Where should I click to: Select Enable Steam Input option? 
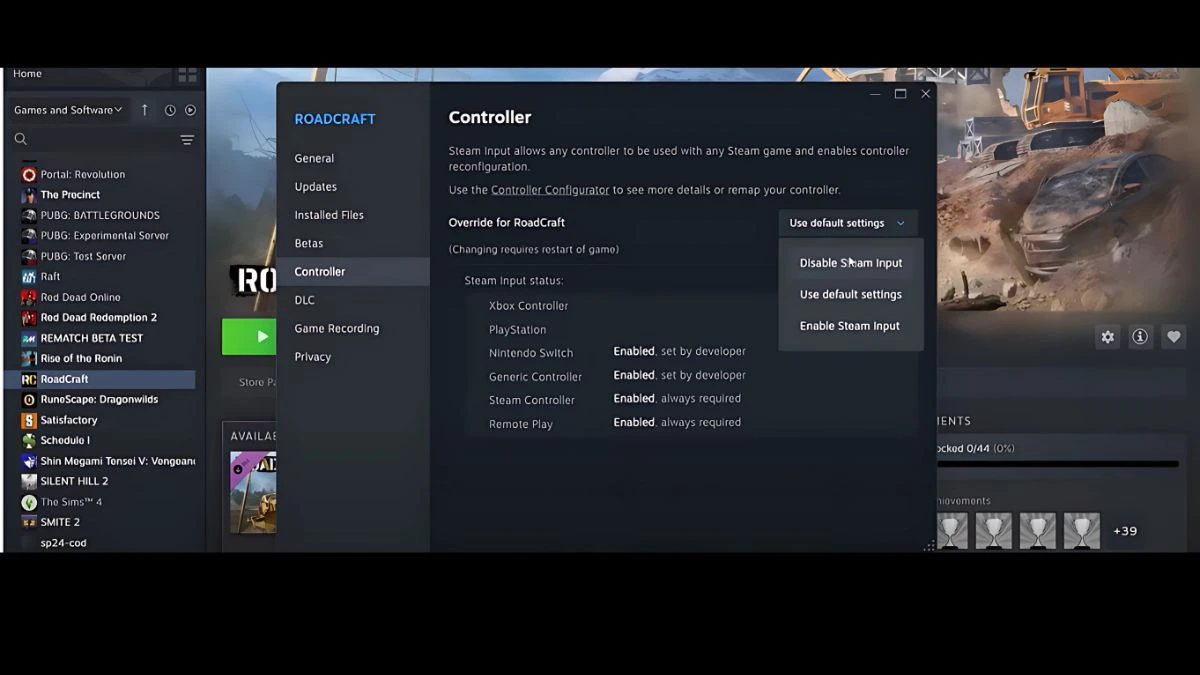849,325
